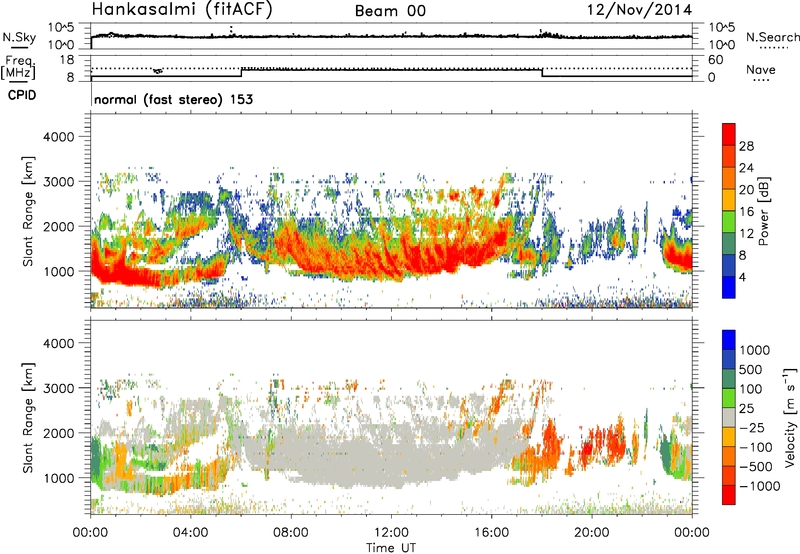The width and height of the screenshot is (800, 554).
Task: Click '1000' on the velocity panel range axis
Action: (x=58, y=478)
